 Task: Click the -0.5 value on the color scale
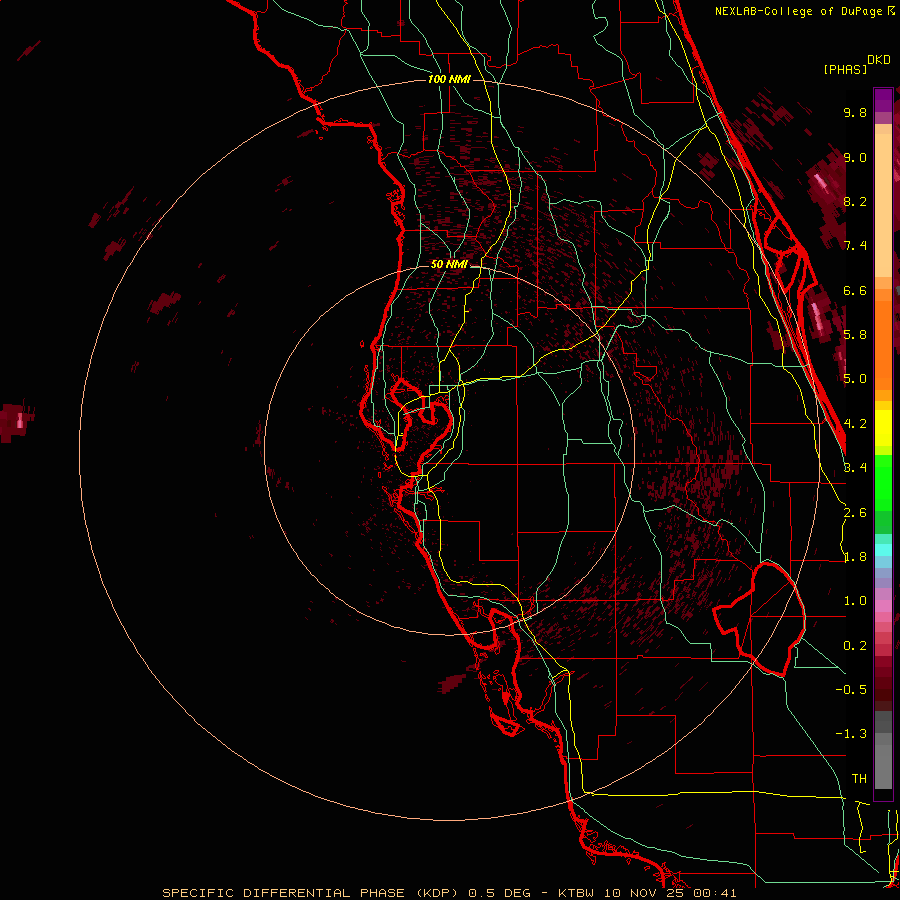[x=851, y=690]
